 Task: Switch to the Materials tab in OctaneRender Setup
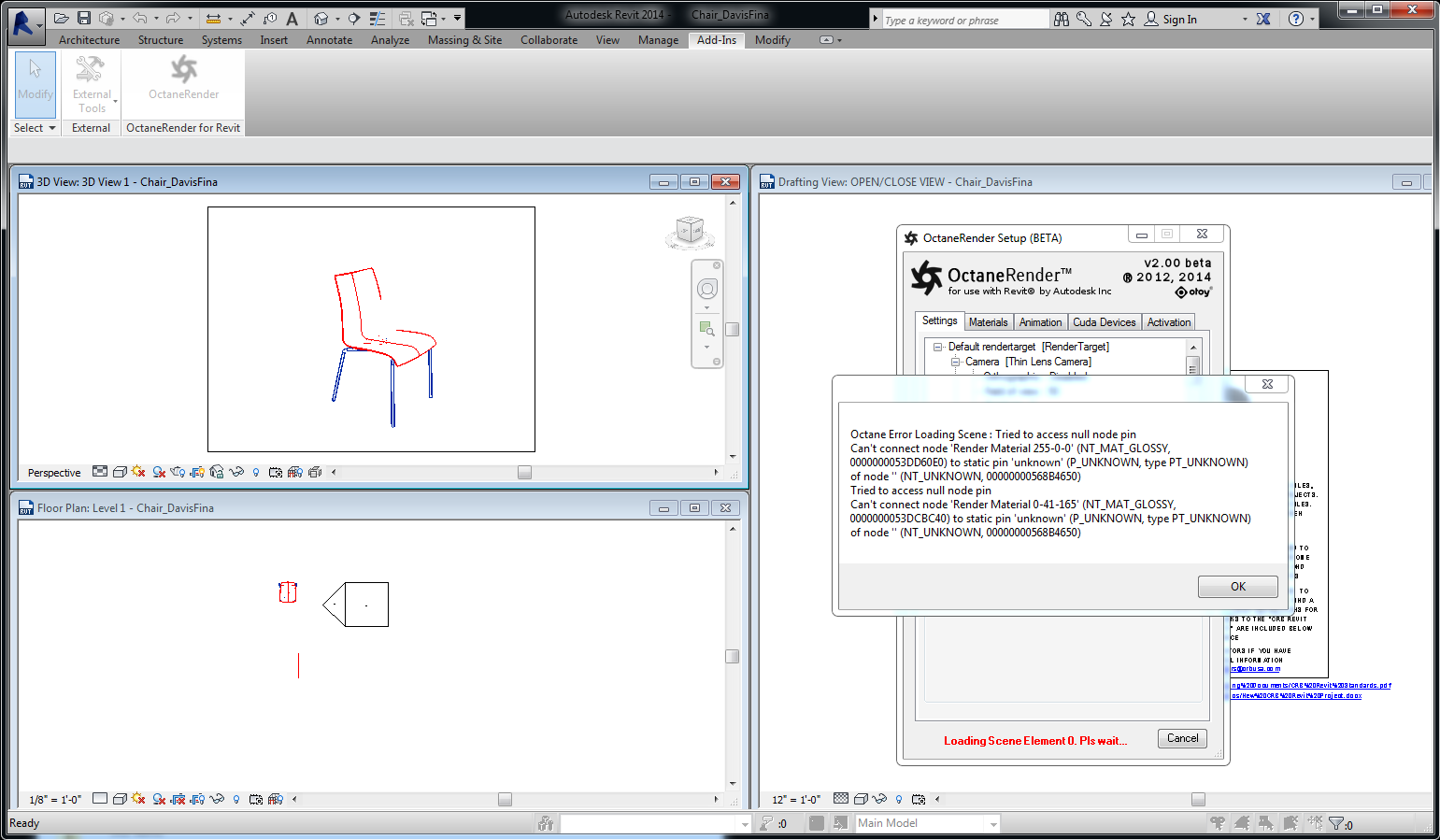(x=988, y=322)
